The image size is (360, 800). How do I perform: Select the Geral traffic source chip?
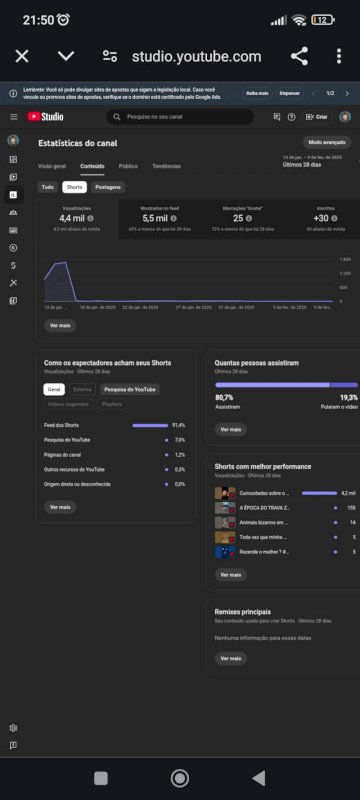tap(54, 389)
